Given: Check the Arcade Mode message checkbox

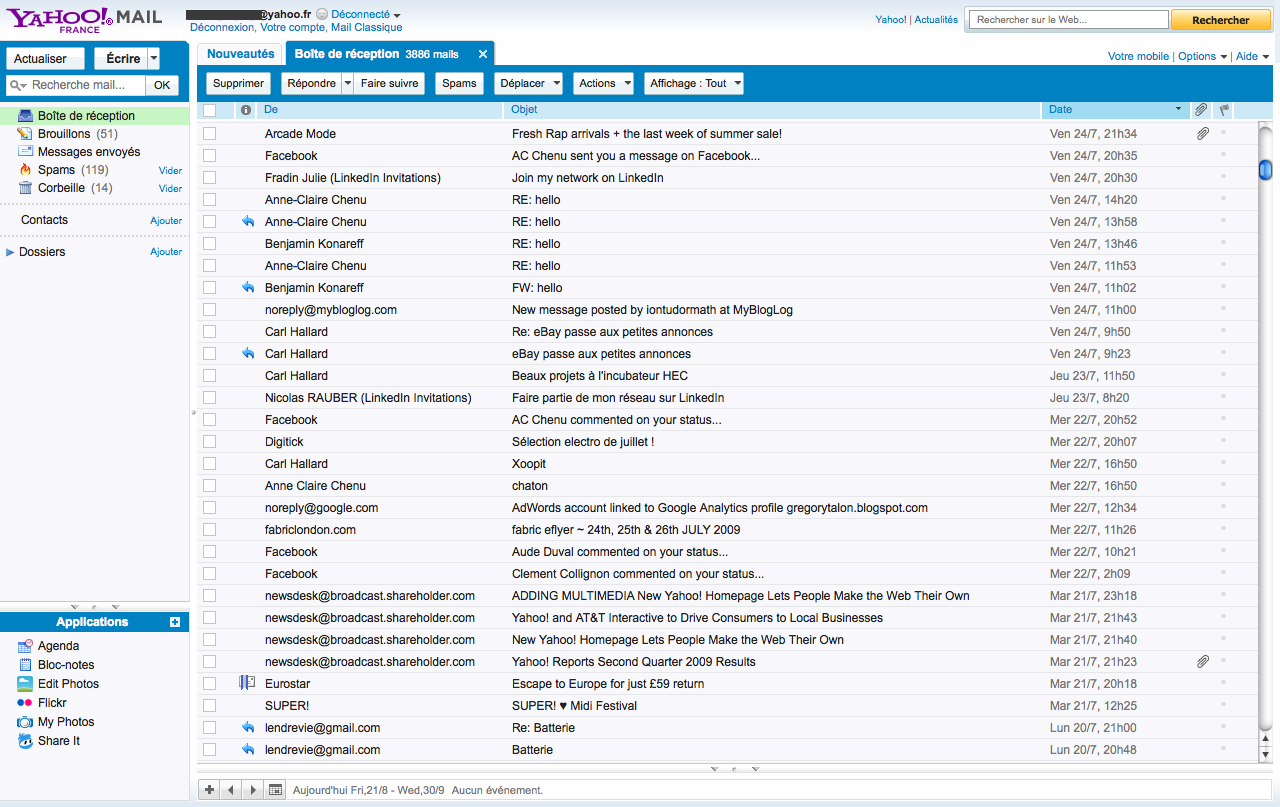Looking at the screenshot, I should click(x=209, y=134).
